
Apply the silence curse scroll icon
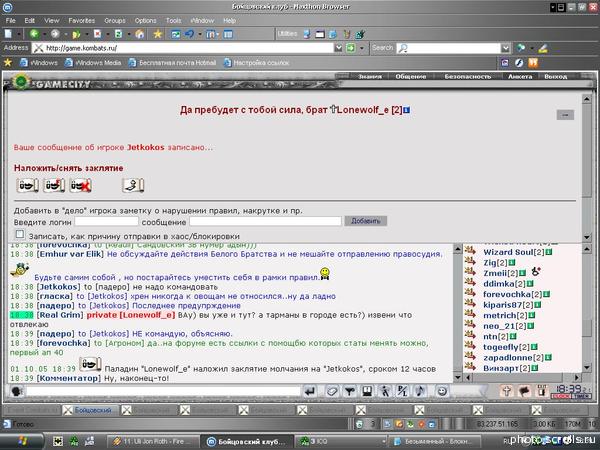[x=27, y=186]
